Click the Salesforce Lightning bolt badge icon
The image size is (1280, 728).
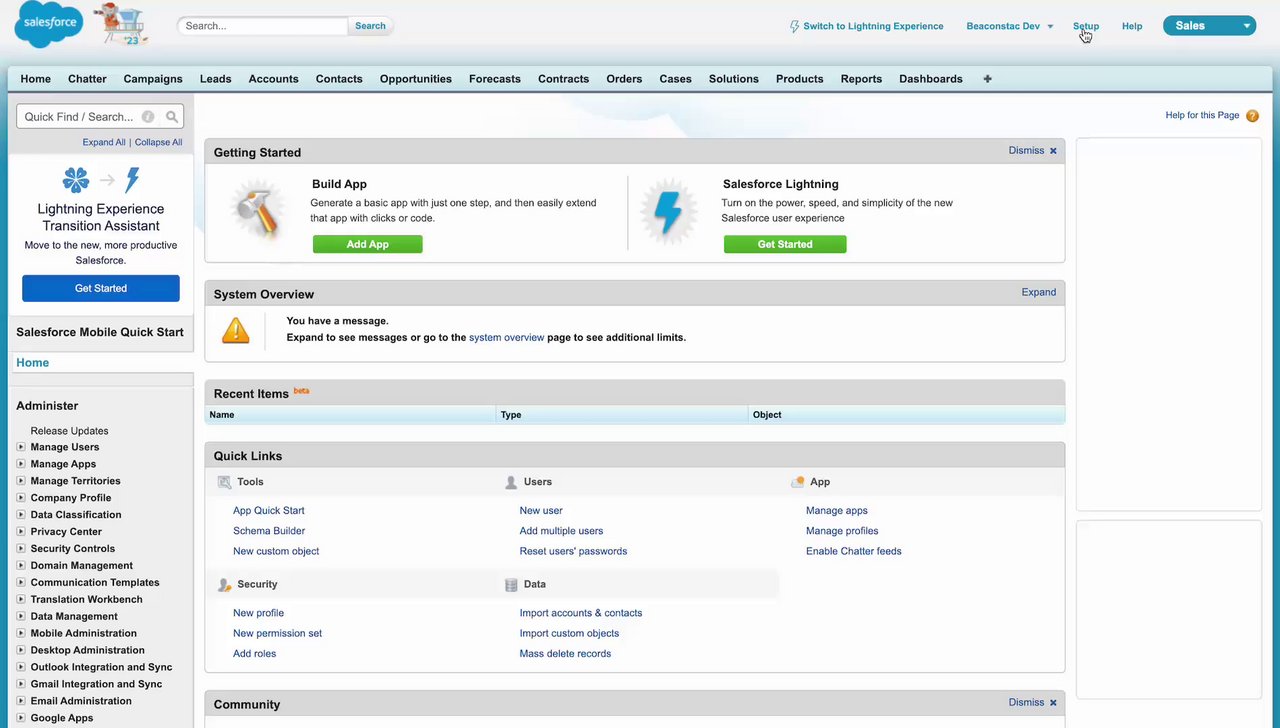669,211
